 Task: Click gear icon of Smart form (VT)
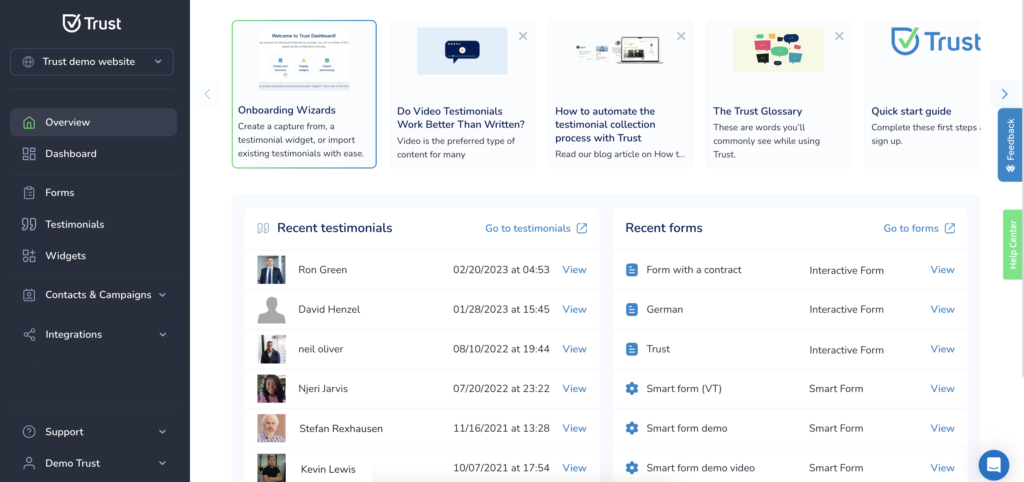(632, 389)
